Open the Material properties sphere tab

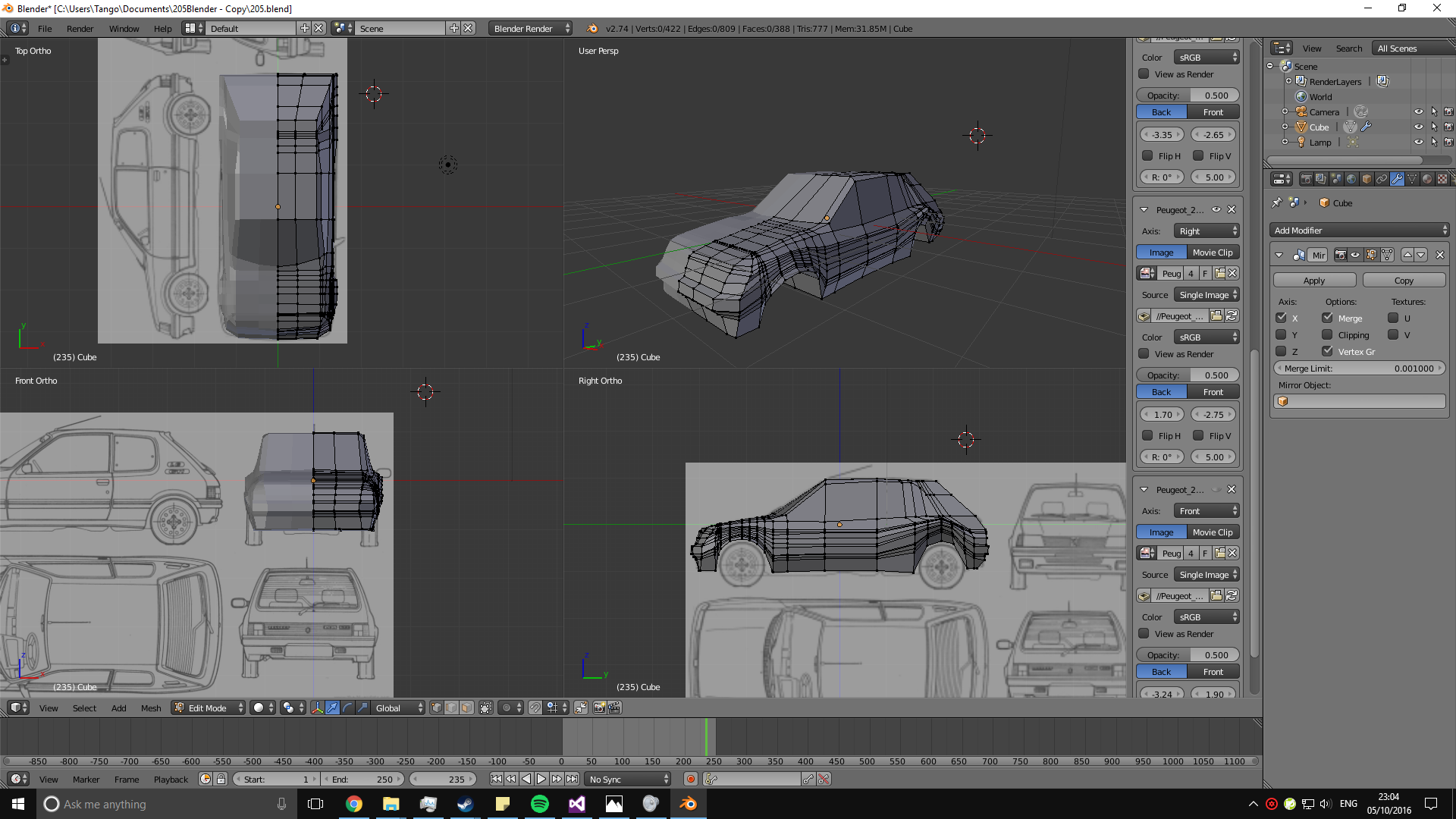tap(1427, 179)
